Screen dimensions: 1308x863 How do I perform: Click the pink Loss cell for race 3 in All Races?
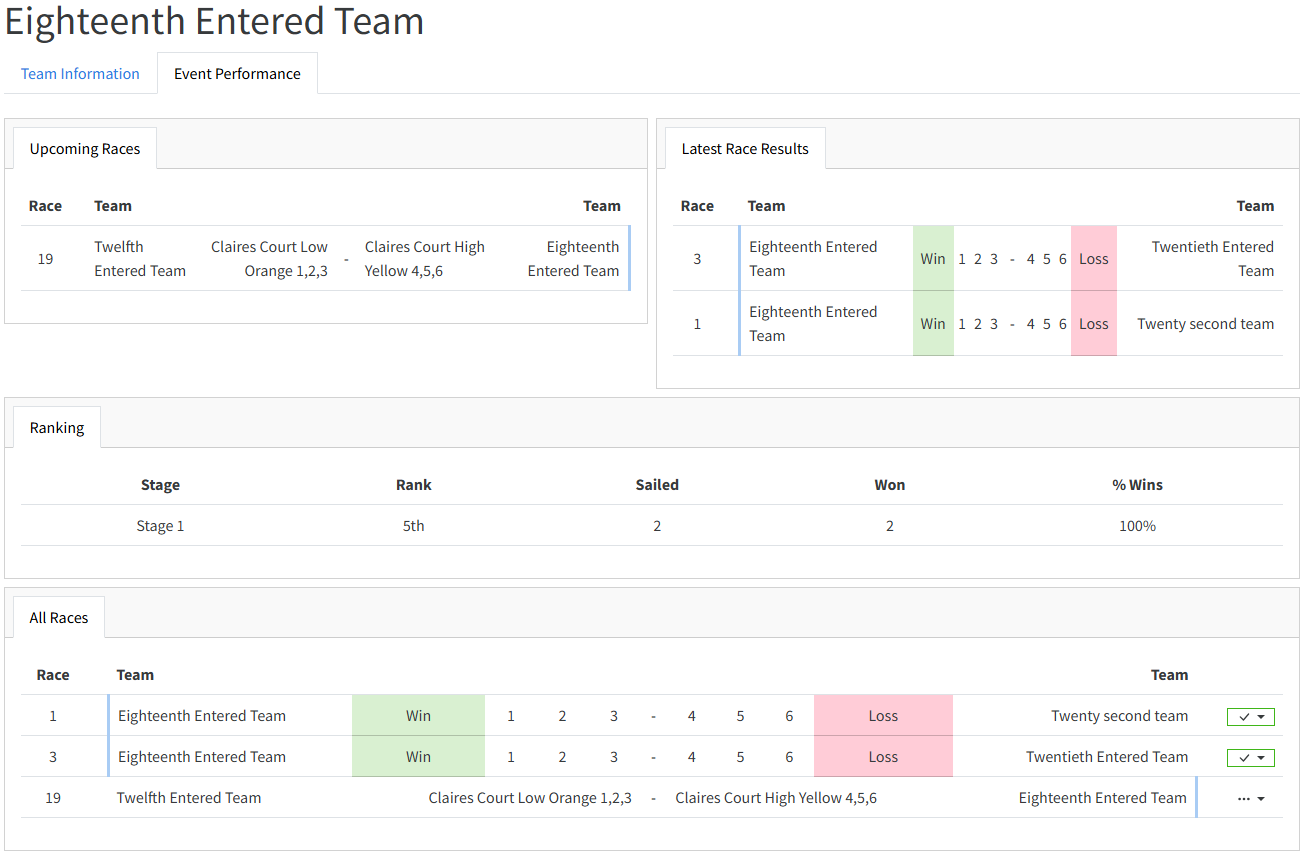point(883,757)
